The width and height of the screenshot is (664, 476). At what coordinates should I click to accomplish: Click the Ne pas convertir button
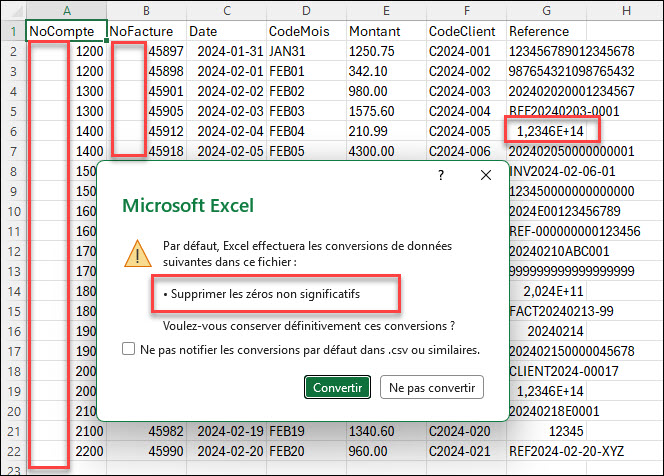point(432,387)
